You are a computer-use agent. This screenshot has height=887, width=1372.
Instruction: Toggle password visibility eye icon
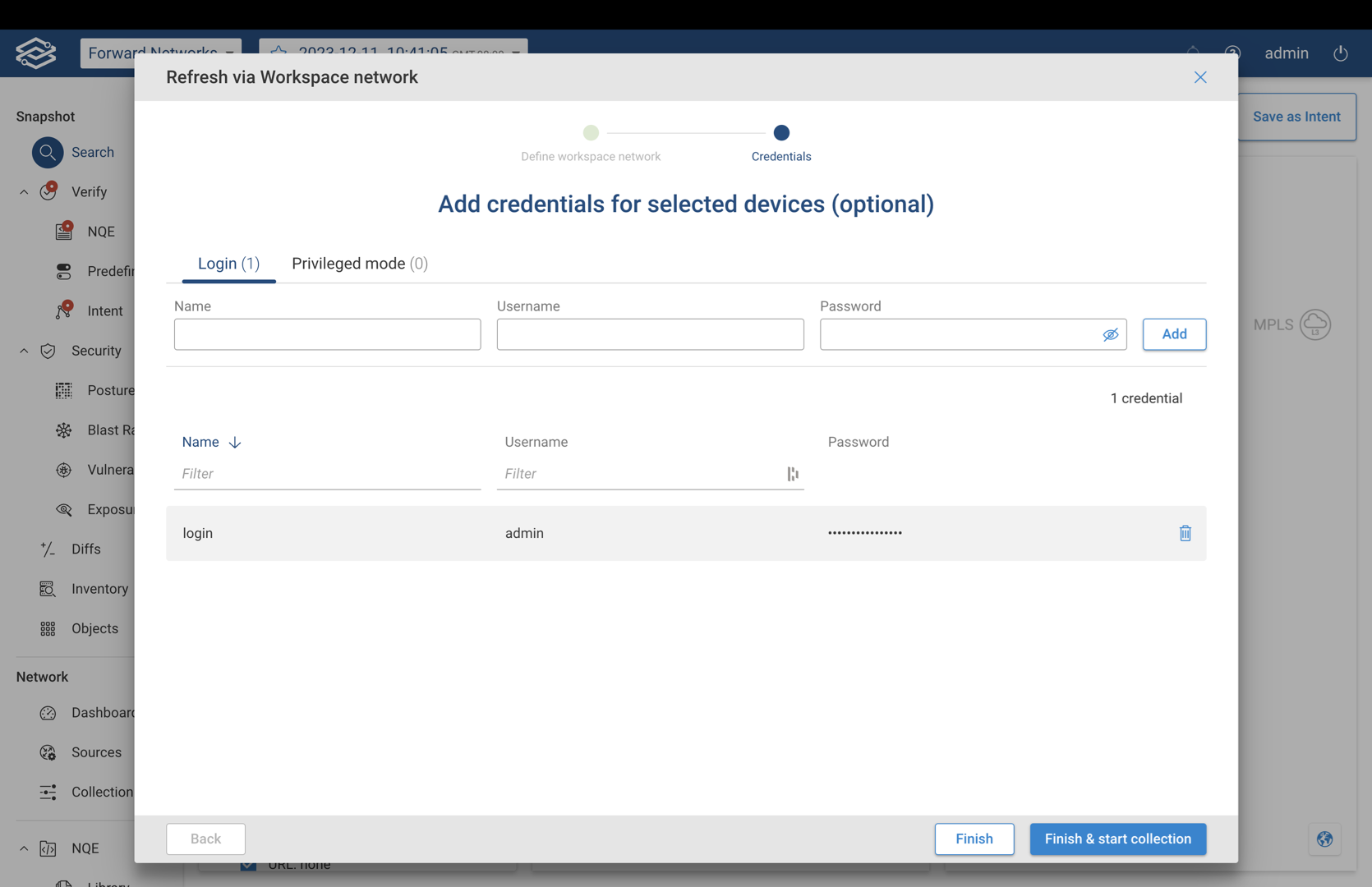pos(1110,334)
